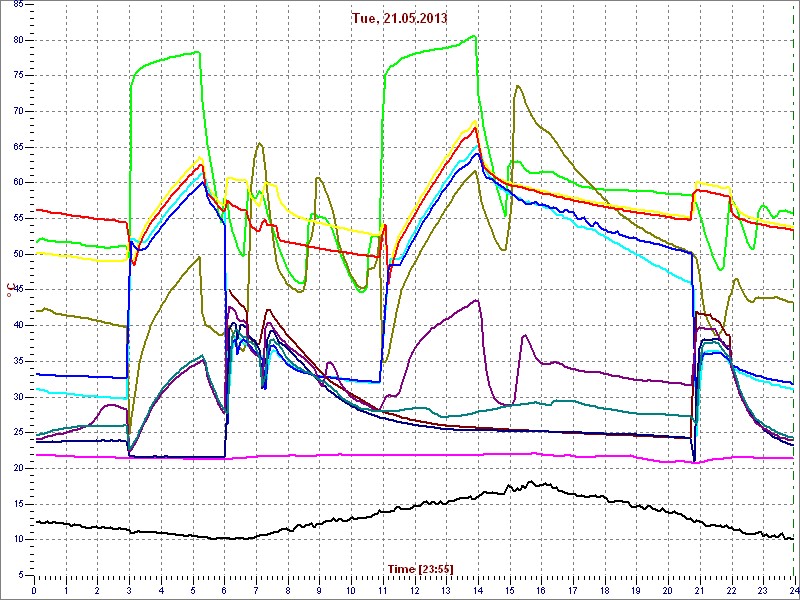Click hour "13" on the time axis
This screenshot has height=600, width=800.
pyautogui.click(x=445, y=590)
